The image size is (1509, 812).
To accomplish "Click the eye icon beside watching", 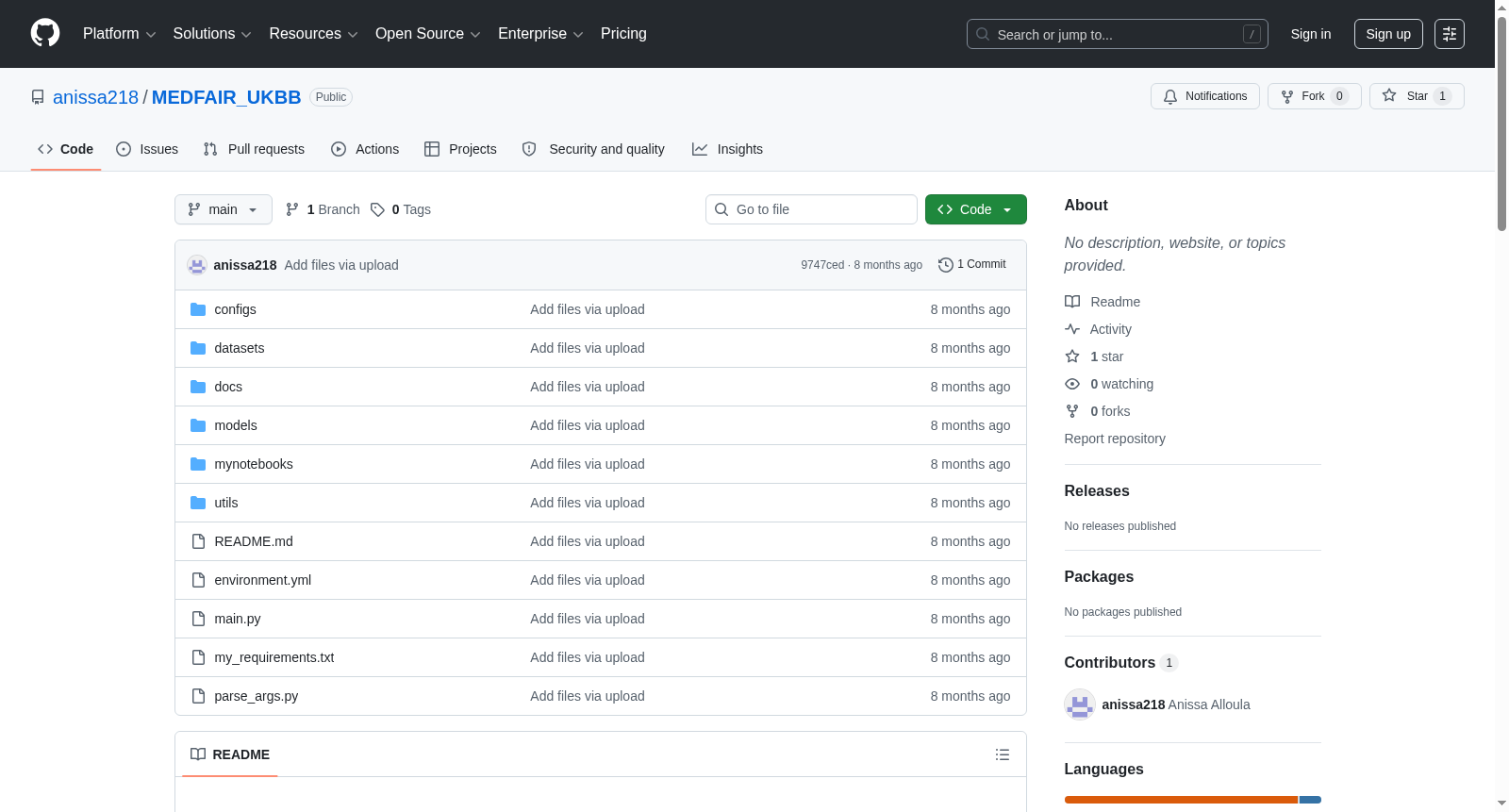I will click(1072, 384).
